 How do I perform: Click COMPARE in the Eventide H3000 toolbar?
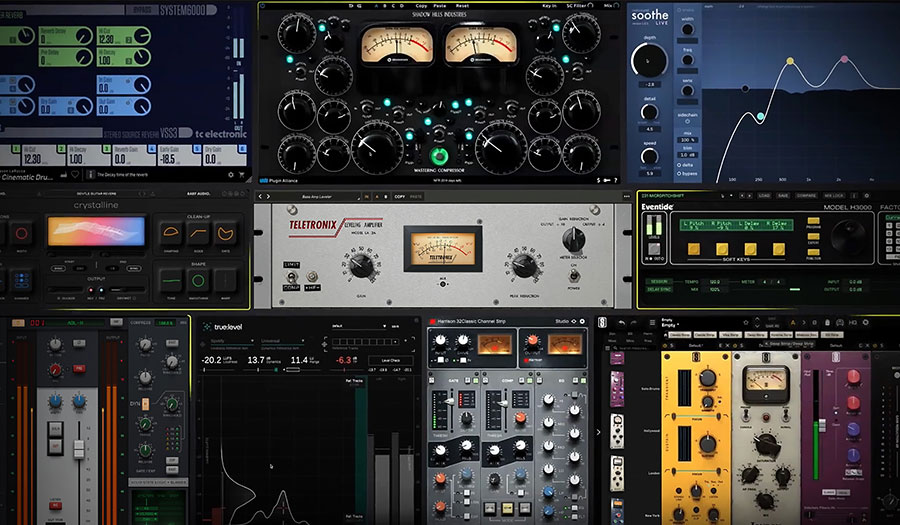tap(806, 196)
